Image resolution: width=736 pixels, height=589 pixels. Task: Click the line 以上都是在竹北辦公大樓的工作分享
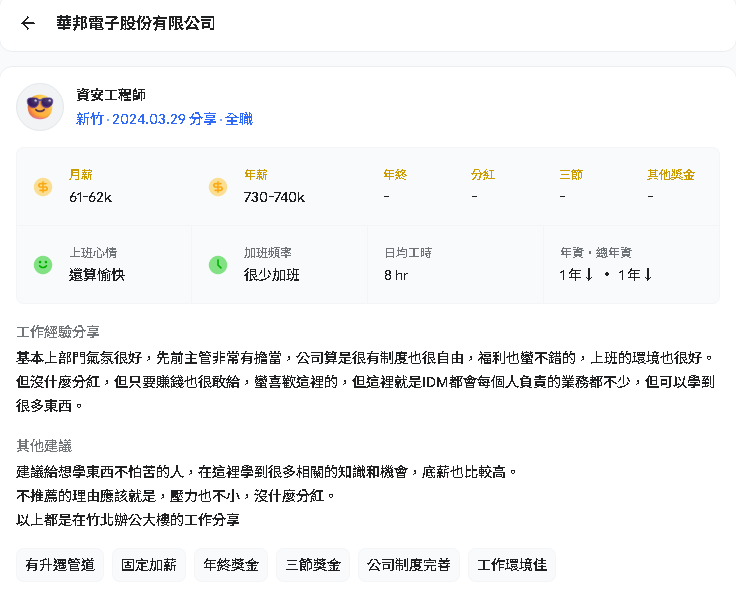(128, 520)
